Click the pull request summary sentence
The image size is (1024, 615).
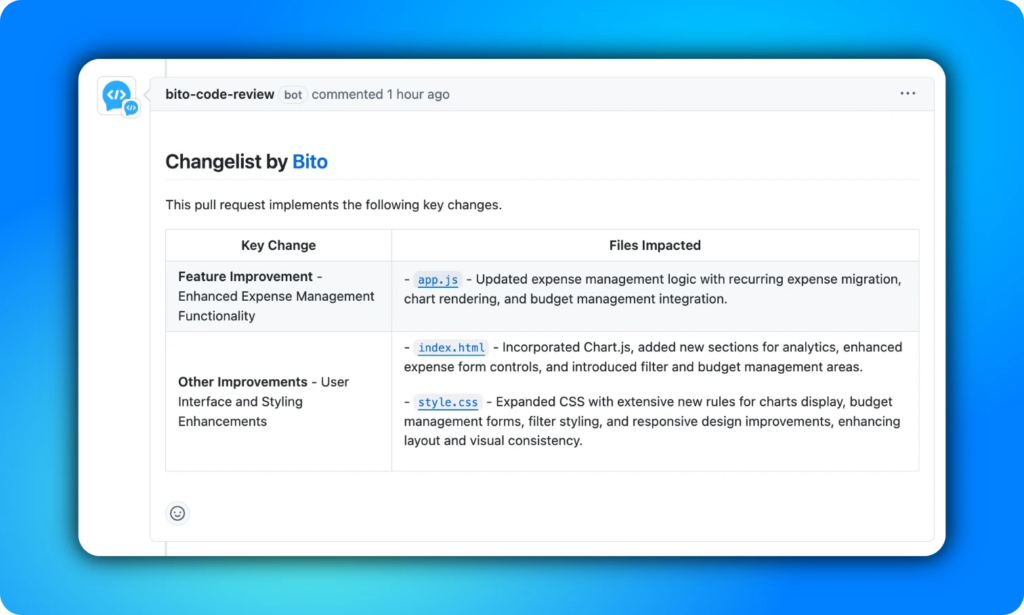click(335, 205)
